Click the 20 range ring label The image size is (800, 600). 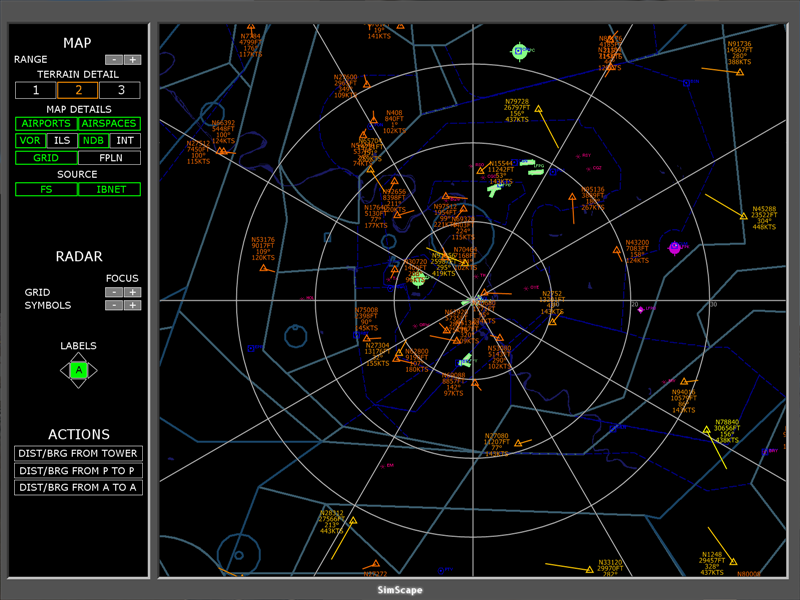(635, 305)
